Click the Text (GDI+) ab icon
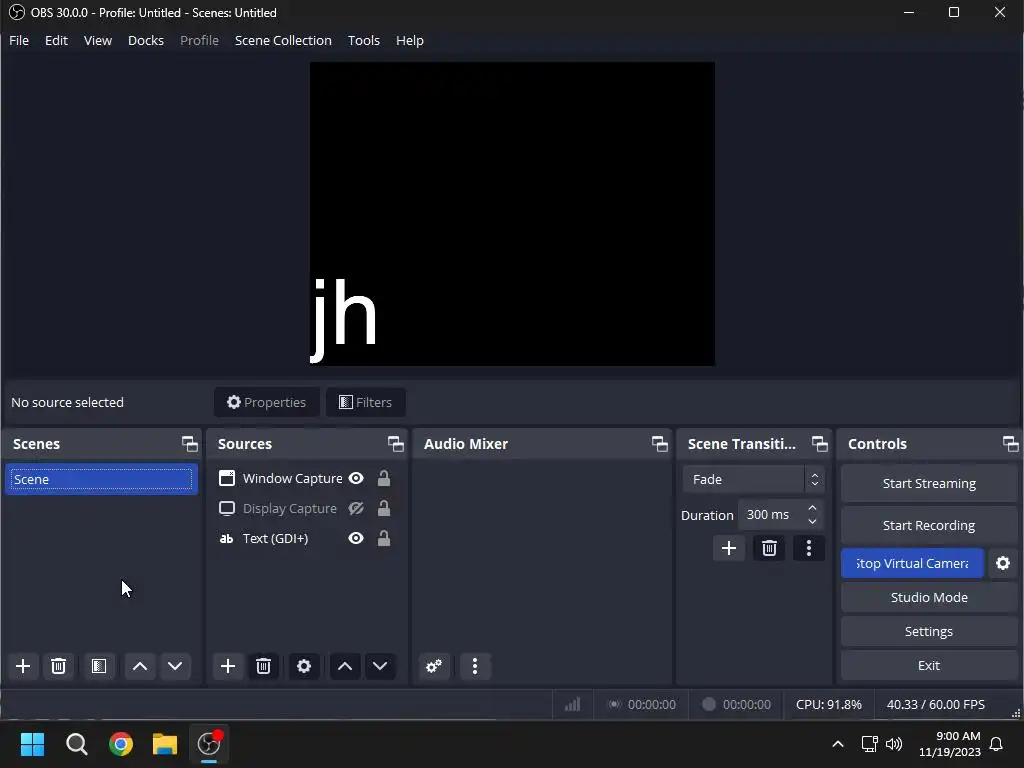1024x768 pixels. [227, 539]
